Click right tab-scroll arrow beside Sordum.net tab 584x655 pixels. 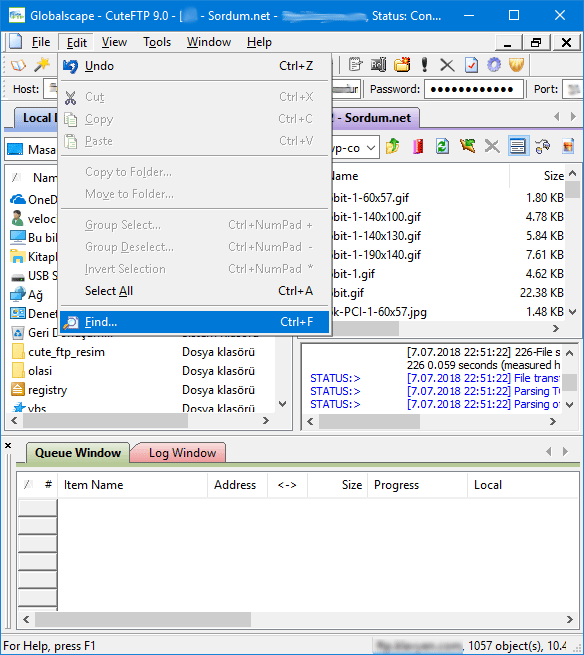pos(573,117)
